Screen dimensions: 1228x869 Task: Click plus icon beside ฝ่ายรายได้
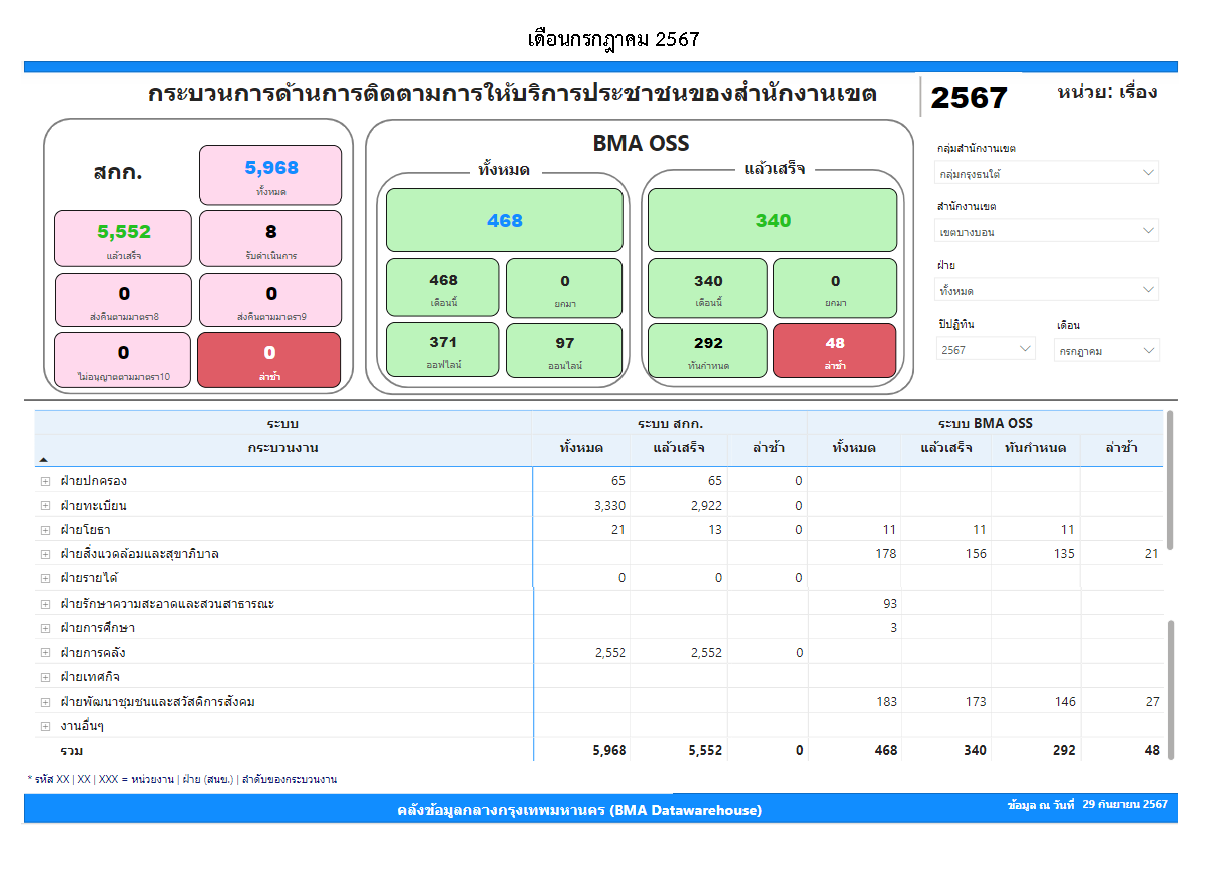pyautogui.click(x=45, y=578)
